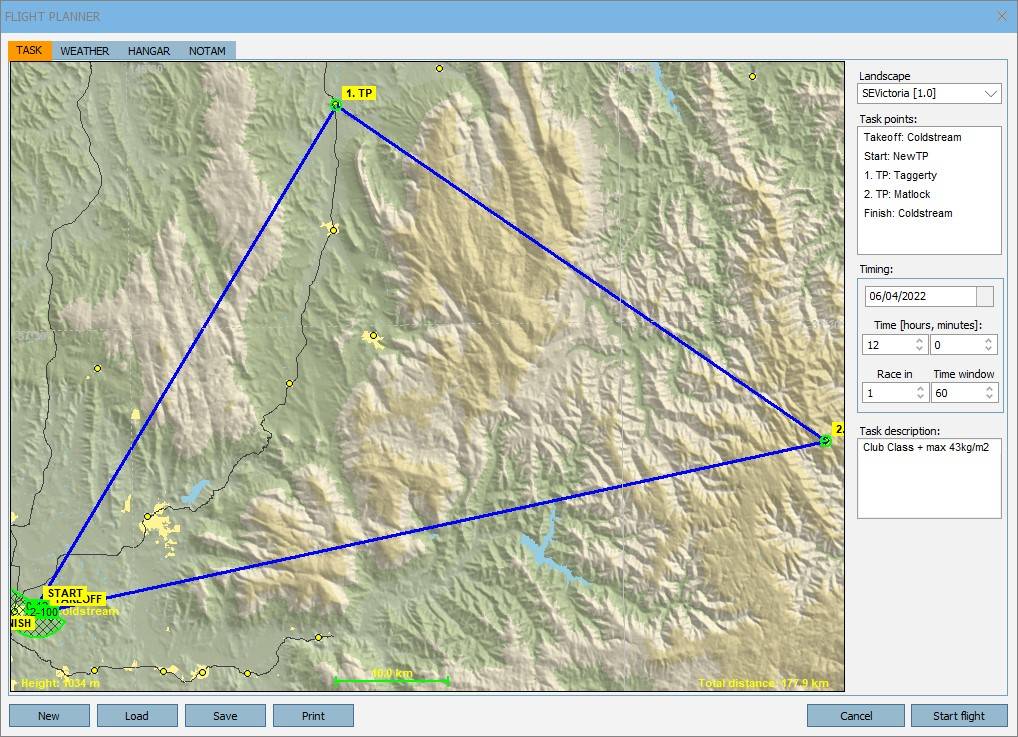Screen dimensions: 1018x737
Task: Click the Print button
Action: pos(313,716)
